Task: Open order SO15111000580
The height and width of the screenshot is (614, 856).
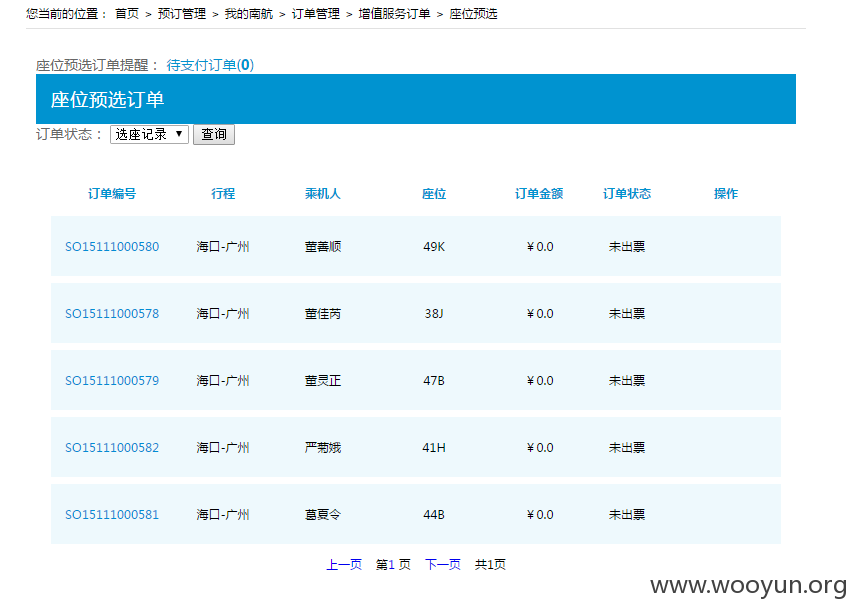Action: click(x=112, y=247)
